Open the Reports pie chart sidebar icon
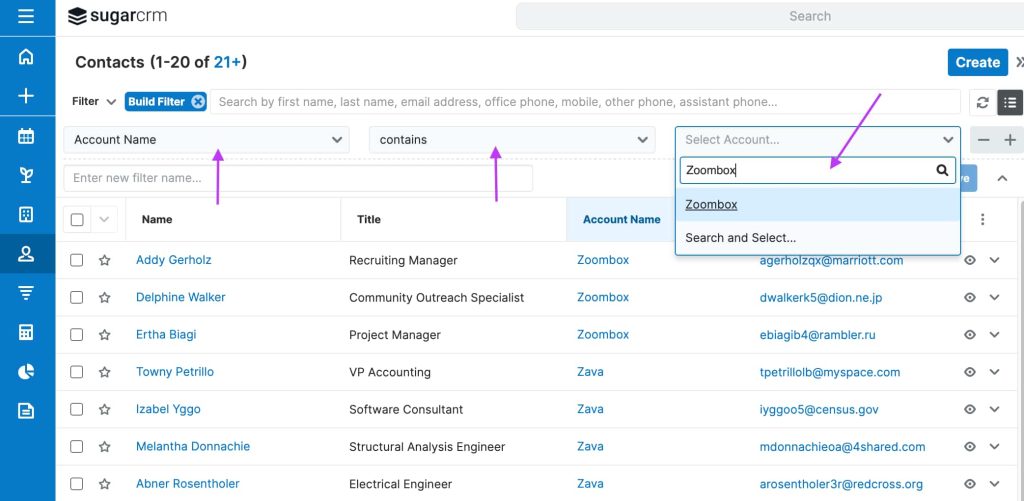This screenshot has width=1024, height=501. pos(26,372)
